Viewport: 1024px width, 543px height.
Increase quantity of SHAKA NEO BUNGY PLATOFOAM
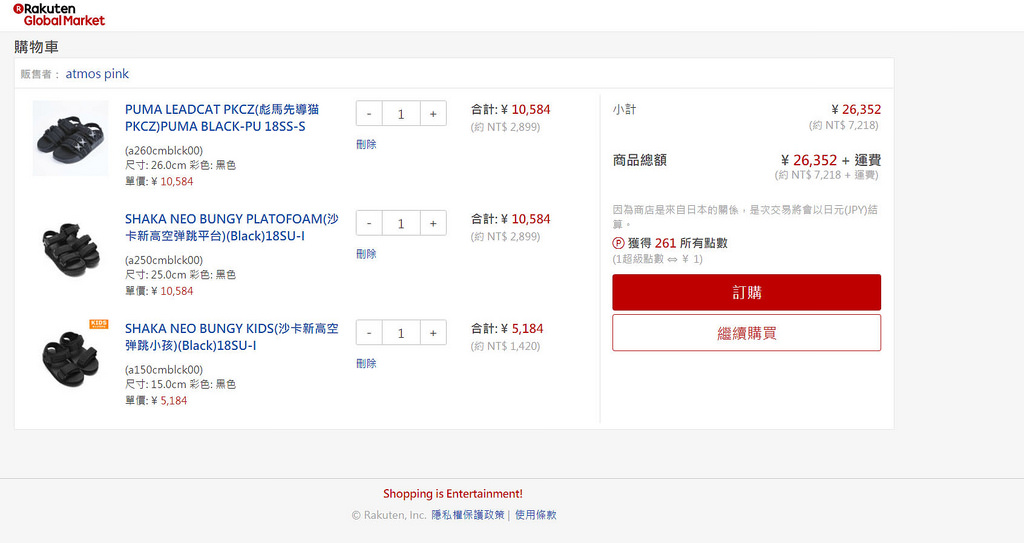pyautogui.click(x=433, y=223)
